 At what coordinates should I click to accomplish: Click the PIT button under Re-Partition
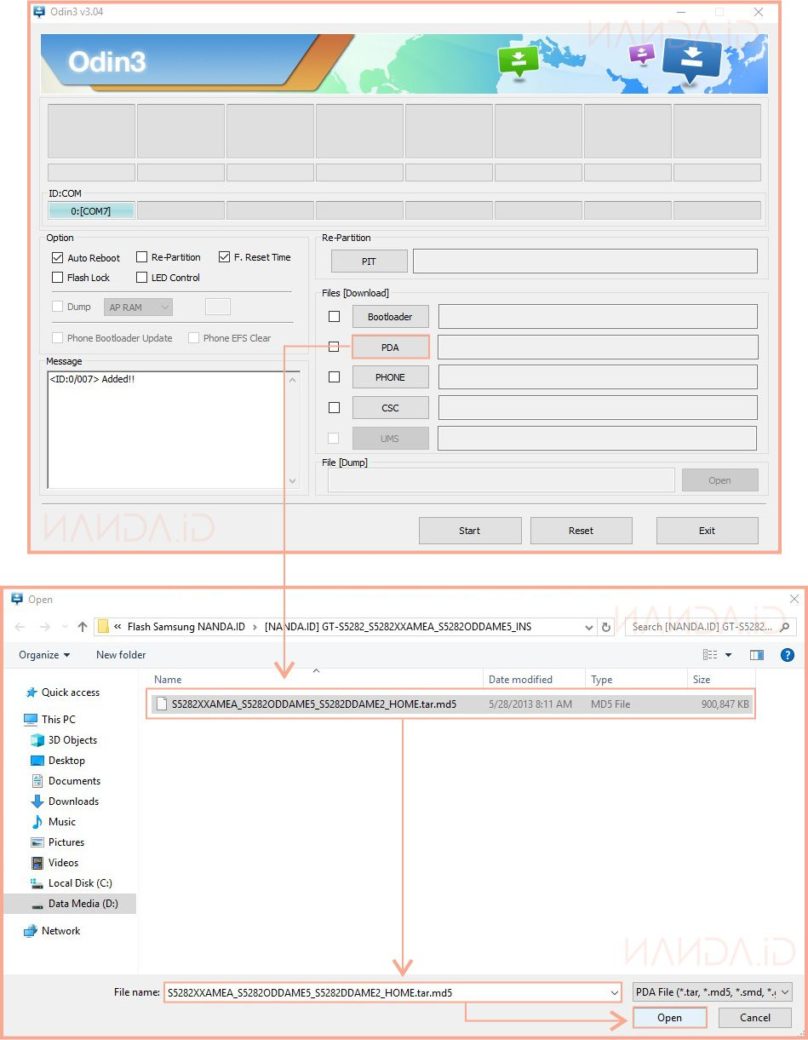[x=369, y=261]
